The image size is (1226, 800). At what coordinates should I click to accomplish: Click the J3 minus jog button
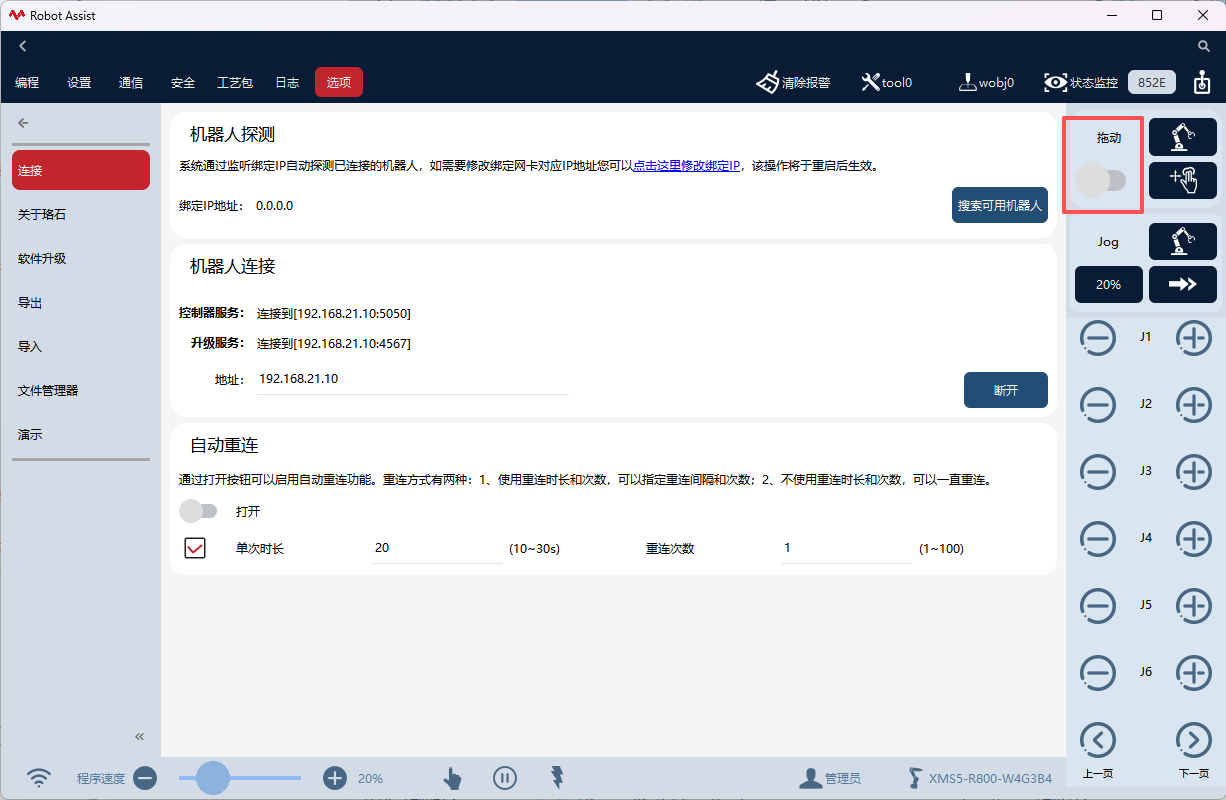[1098, 471]
